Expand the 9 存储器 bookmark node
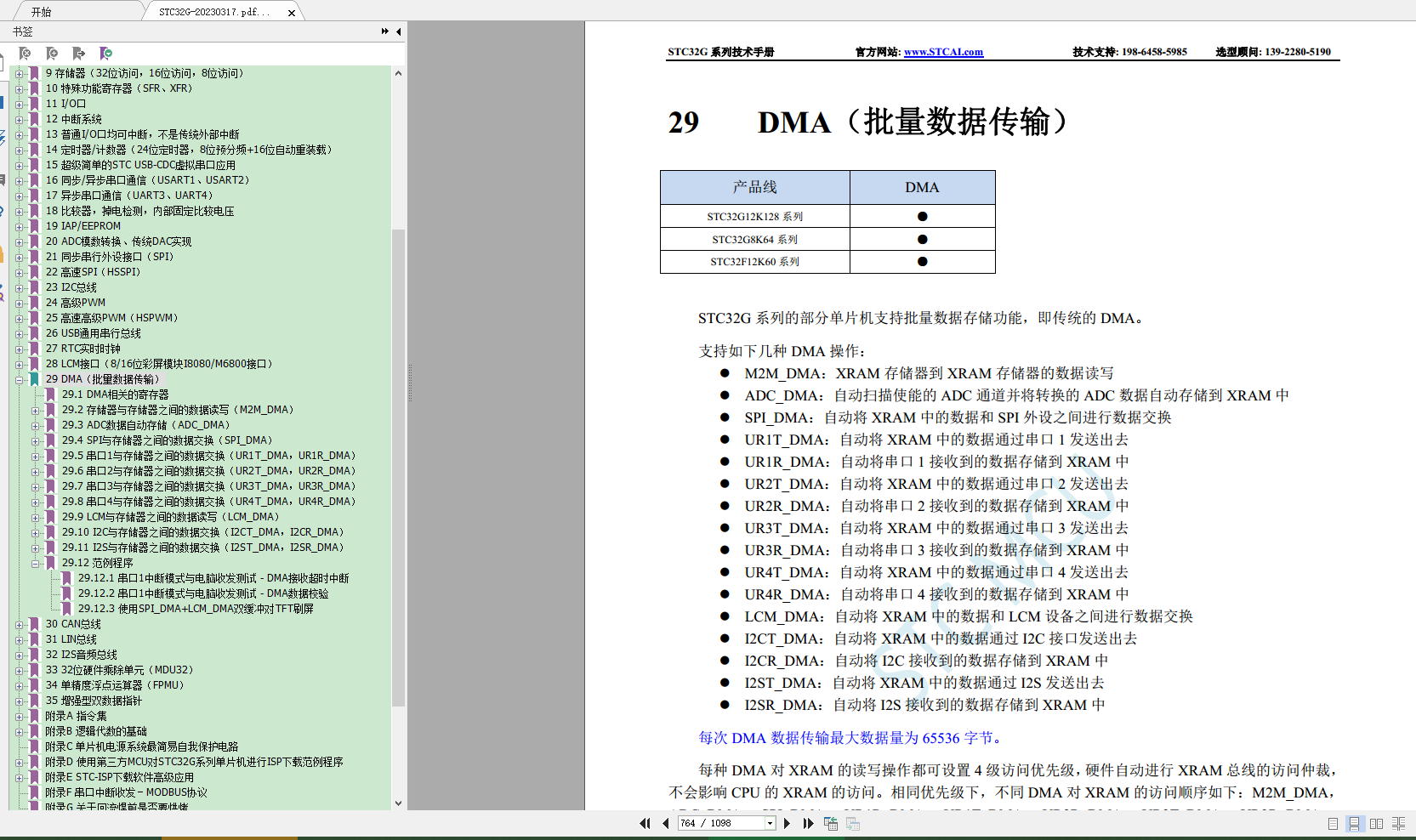The width and height of the screenshot is (1416, 840). tap(19, 73)
